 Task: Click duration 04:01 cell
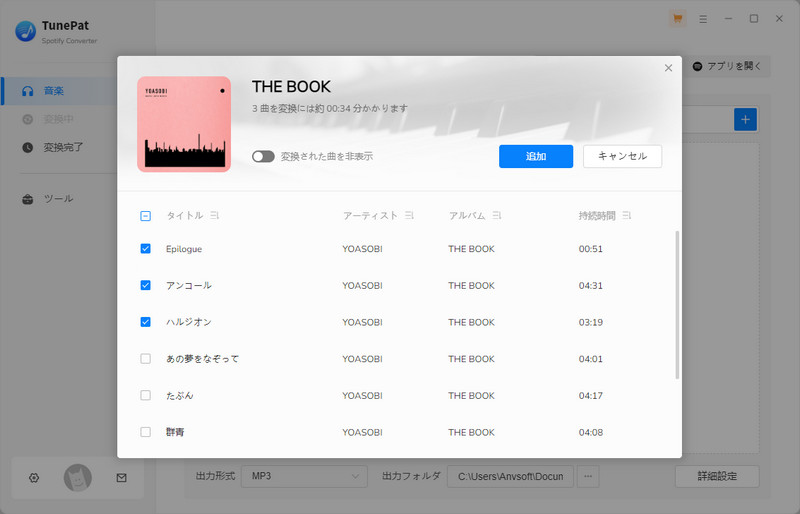[x=590, y=359]
